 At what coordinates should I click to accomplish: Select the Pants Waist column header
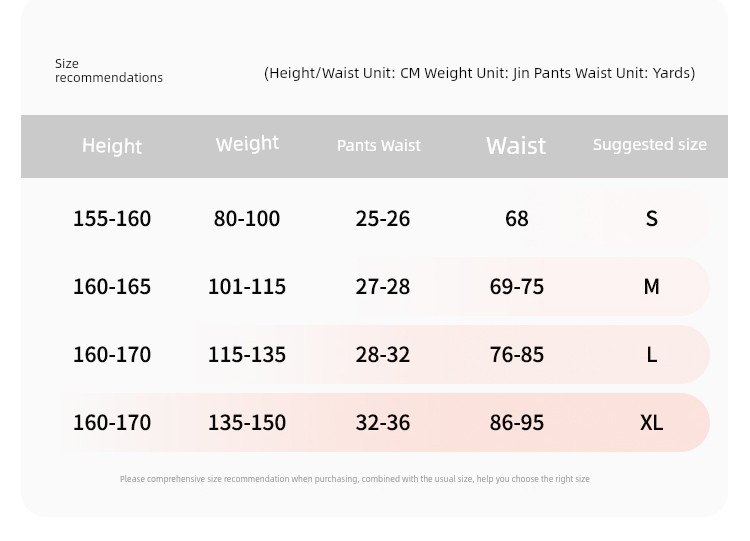(x=378, y=146)
